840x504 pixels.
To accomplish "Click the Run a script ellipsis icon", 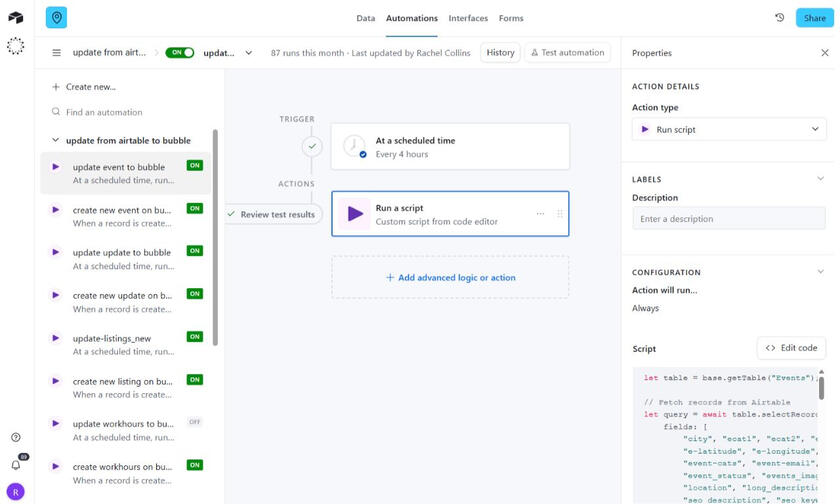I will tap(541, 214).
